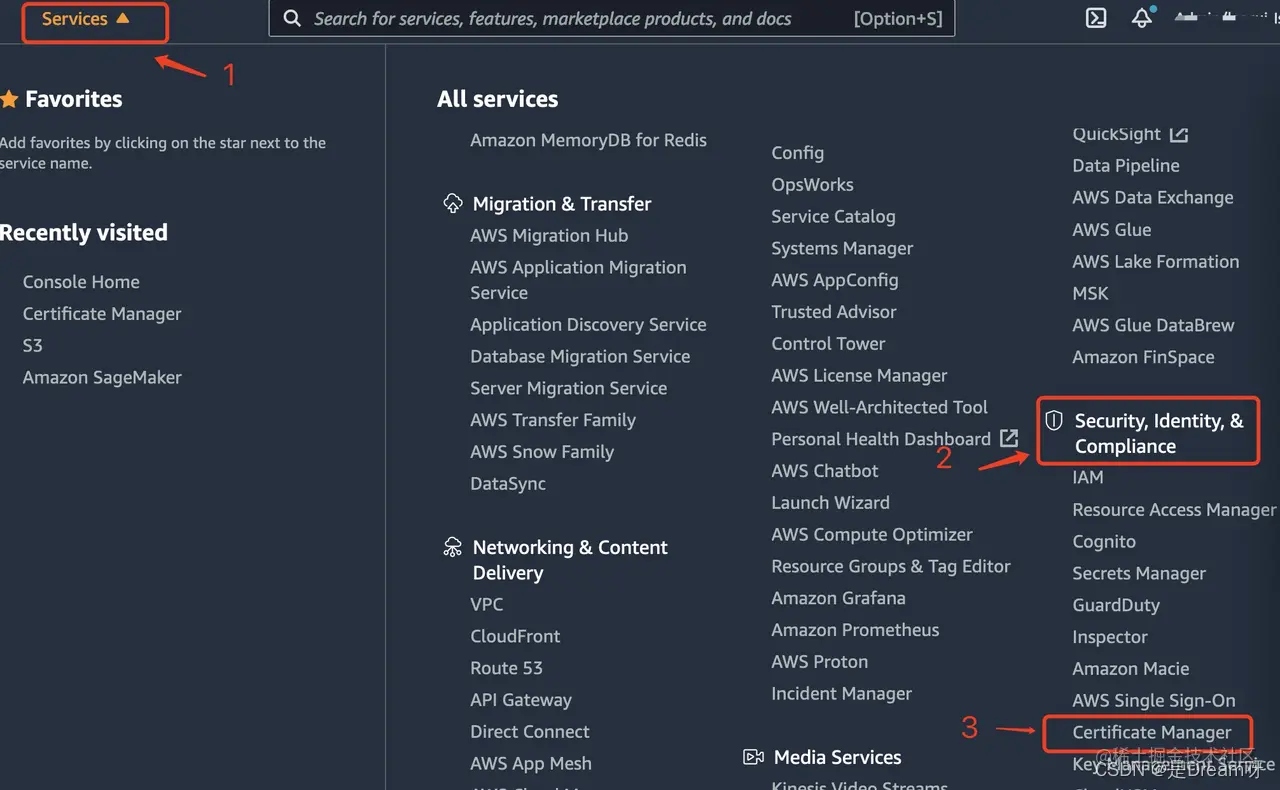Image resolution: width=1280 pixels, height=790 pixels.
Task: Open the notifications bell
Action: pos(1141,18)
